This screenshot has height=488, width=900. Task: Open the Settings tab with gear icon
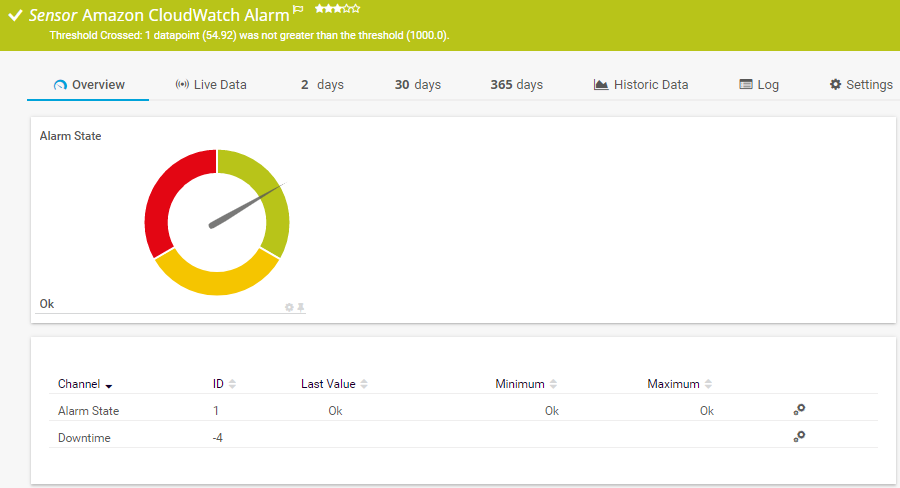coord(860,85)
